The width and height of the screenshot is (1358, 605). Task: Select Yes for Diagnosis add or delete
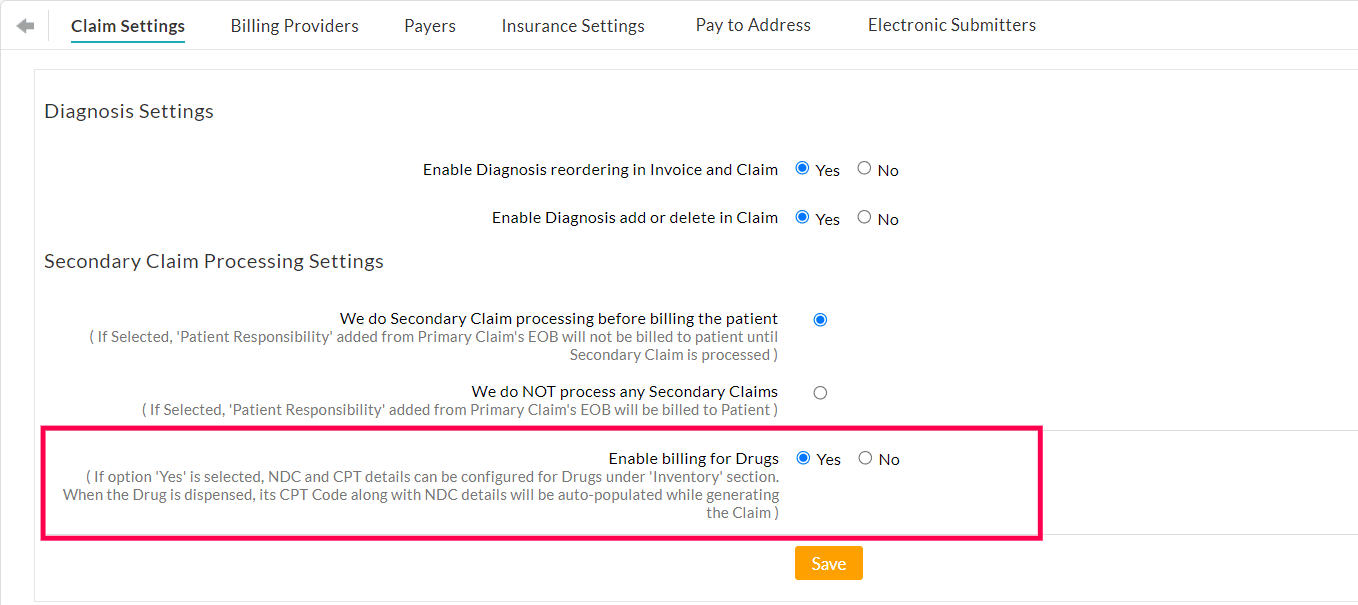[801, 216]
